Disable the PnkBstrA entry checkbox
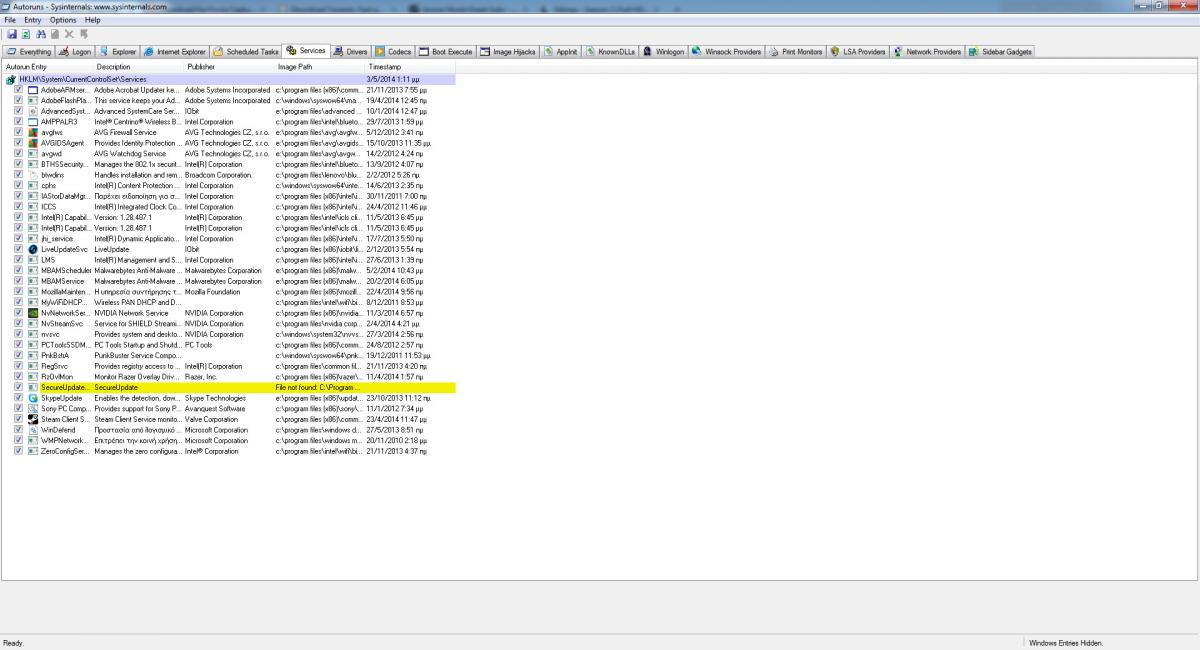This screenshot has width=1200, height=650. pos(19,355)
